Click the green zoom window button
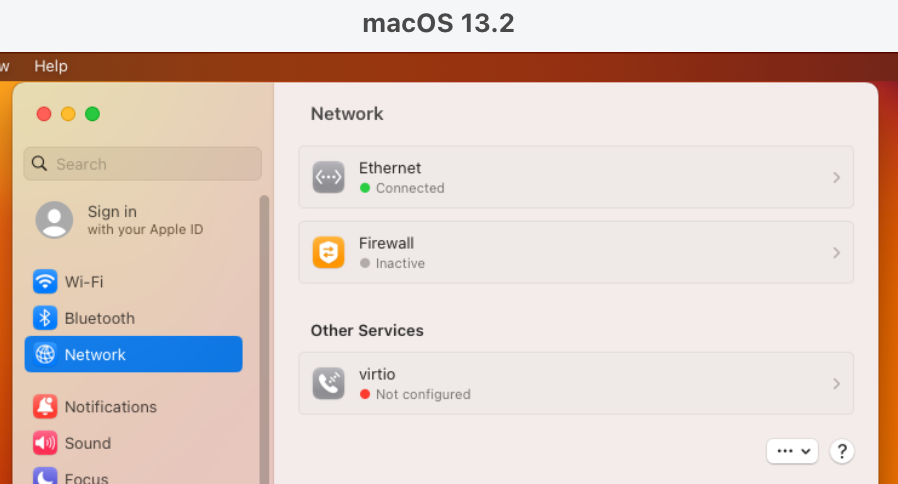 click(x=92, y=114)
